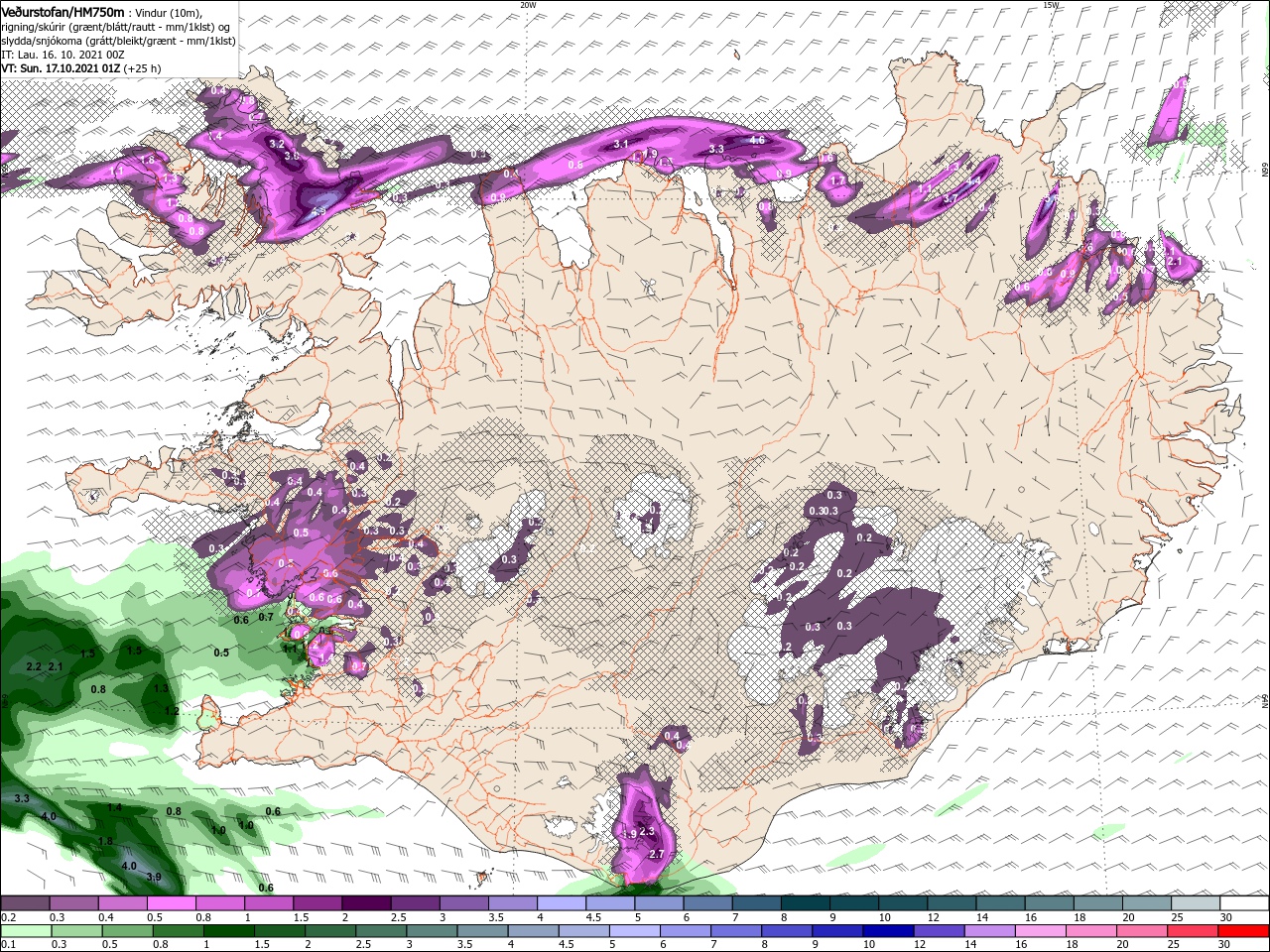
Task: Click the 2.3 value in southern snow patch
Action: (x=648, y=831)
